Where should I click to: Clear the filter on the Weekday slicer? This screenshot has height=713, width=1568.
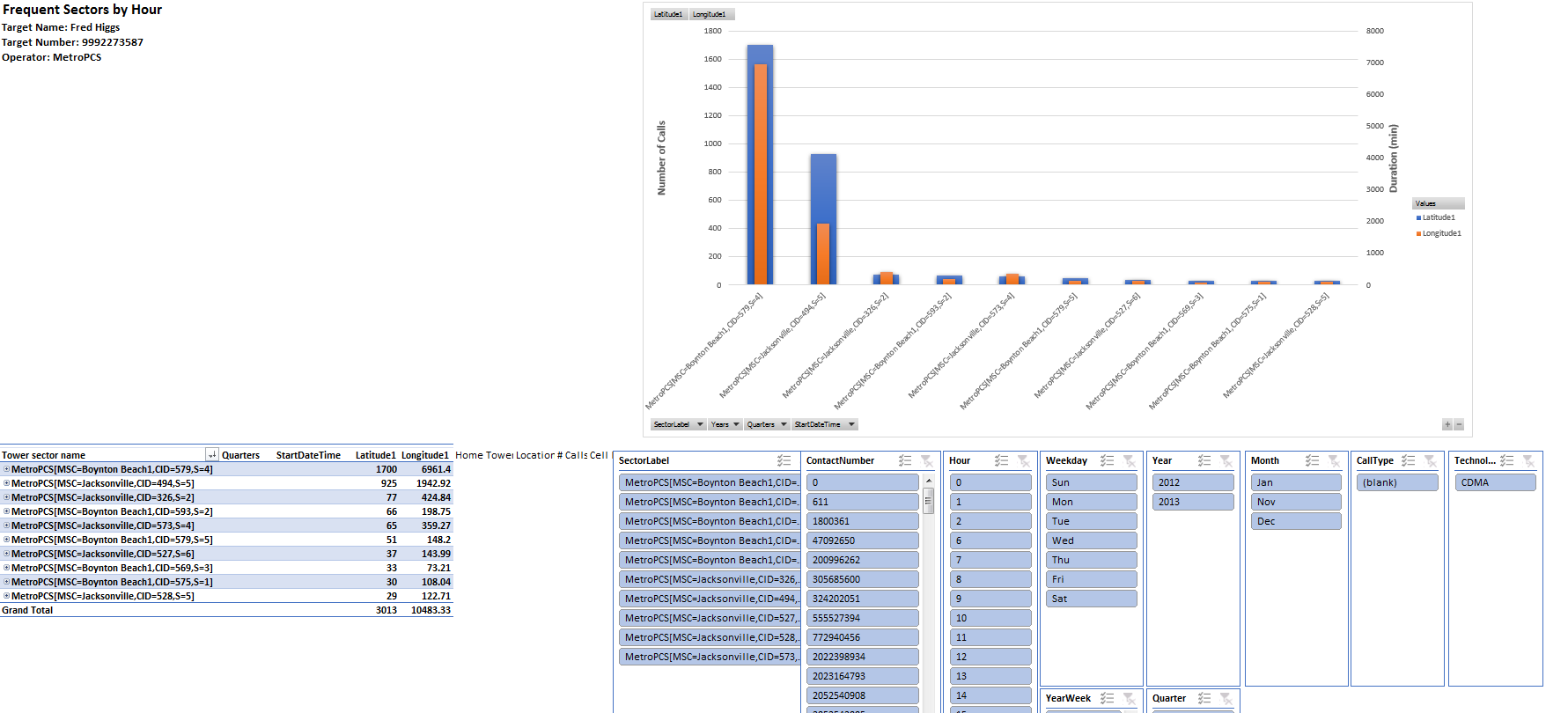tap(1129, 460)
